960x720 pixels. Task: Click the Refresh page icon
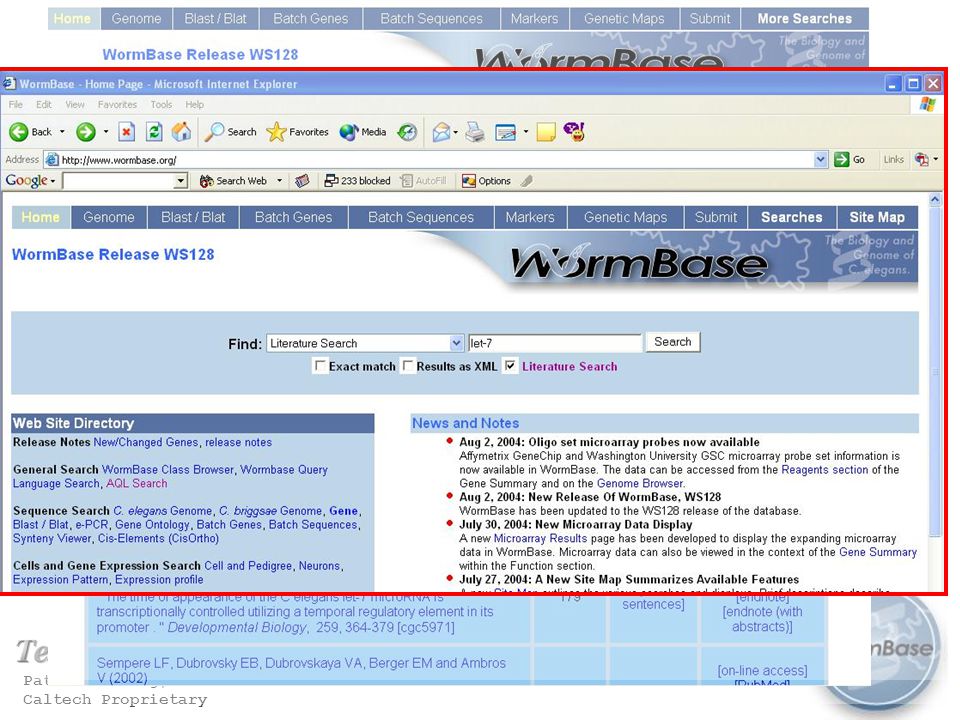pos(154,132)
